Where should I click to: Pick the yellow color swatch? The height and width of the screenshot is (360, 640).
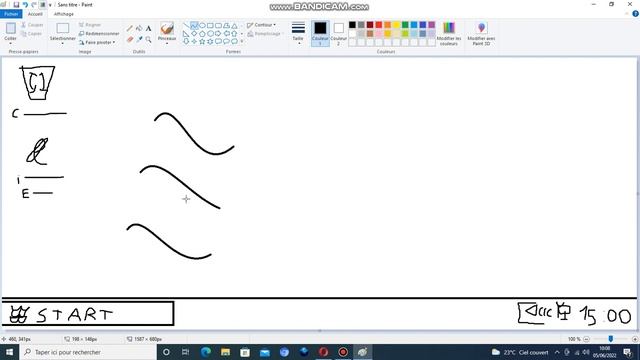pos(396,25)
